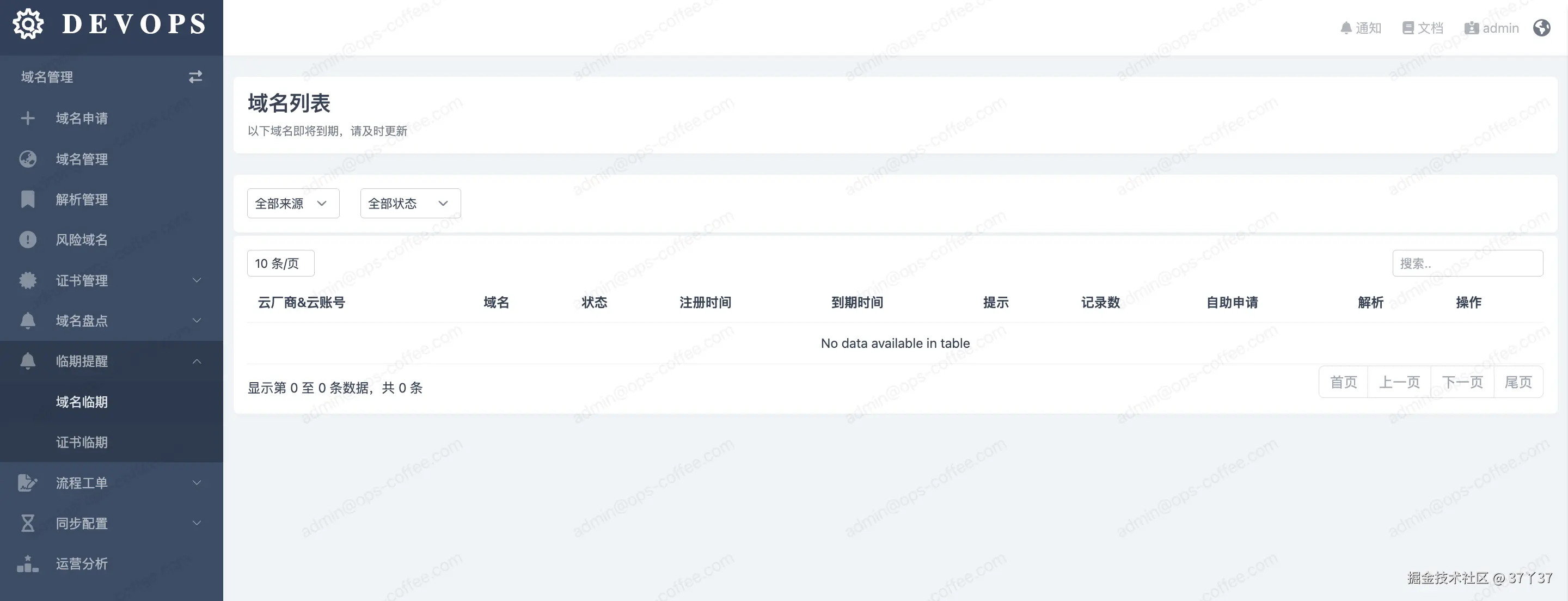Collapse the 临期提醒 submenu chevron
The width and height of the screenshot is (1568, 601).
pos(197,361)
